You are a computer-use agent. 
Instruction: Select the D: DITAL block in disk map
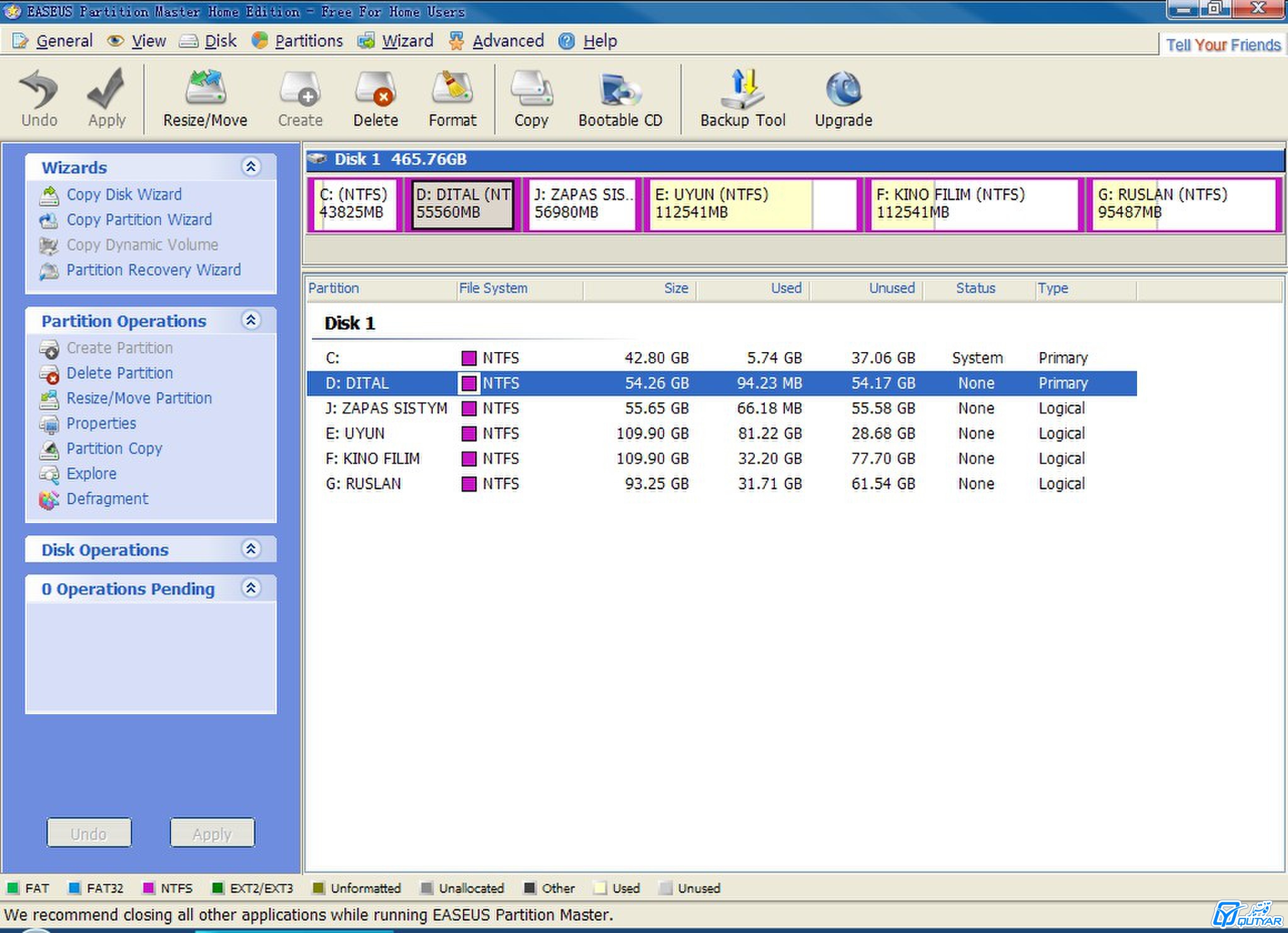(462, 204)
